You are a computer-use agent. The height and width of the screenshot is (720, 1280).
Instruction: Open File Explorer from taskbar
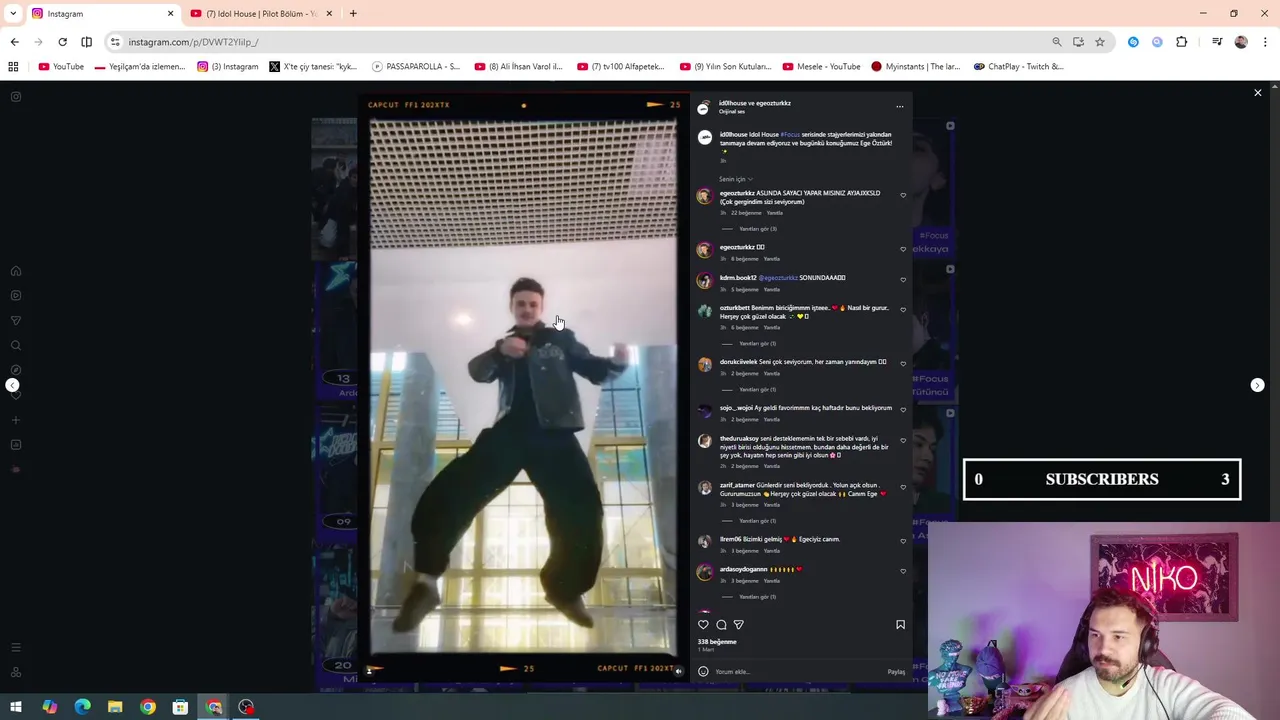(115, 707)
